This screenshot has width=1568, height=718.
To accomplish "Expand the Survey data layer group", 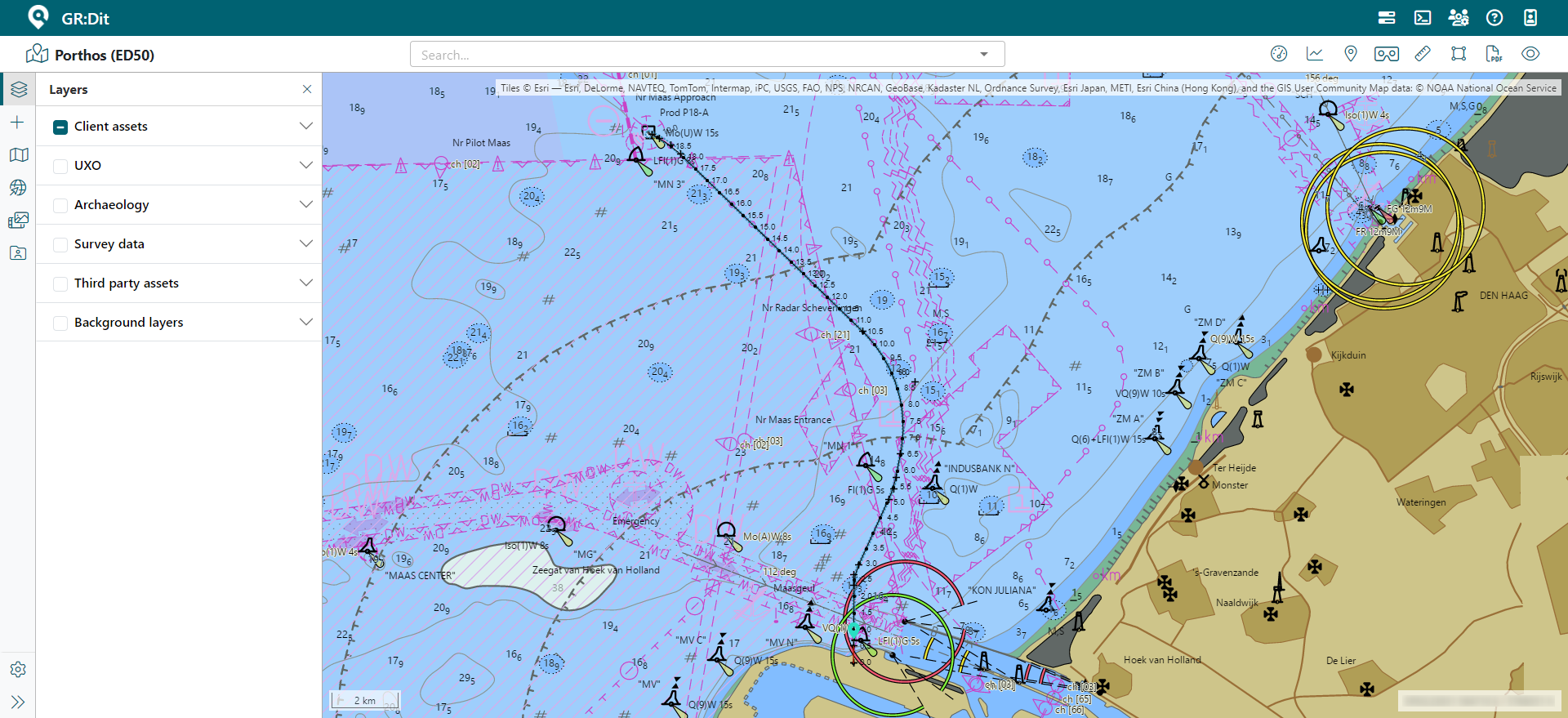I will (306, 243).
